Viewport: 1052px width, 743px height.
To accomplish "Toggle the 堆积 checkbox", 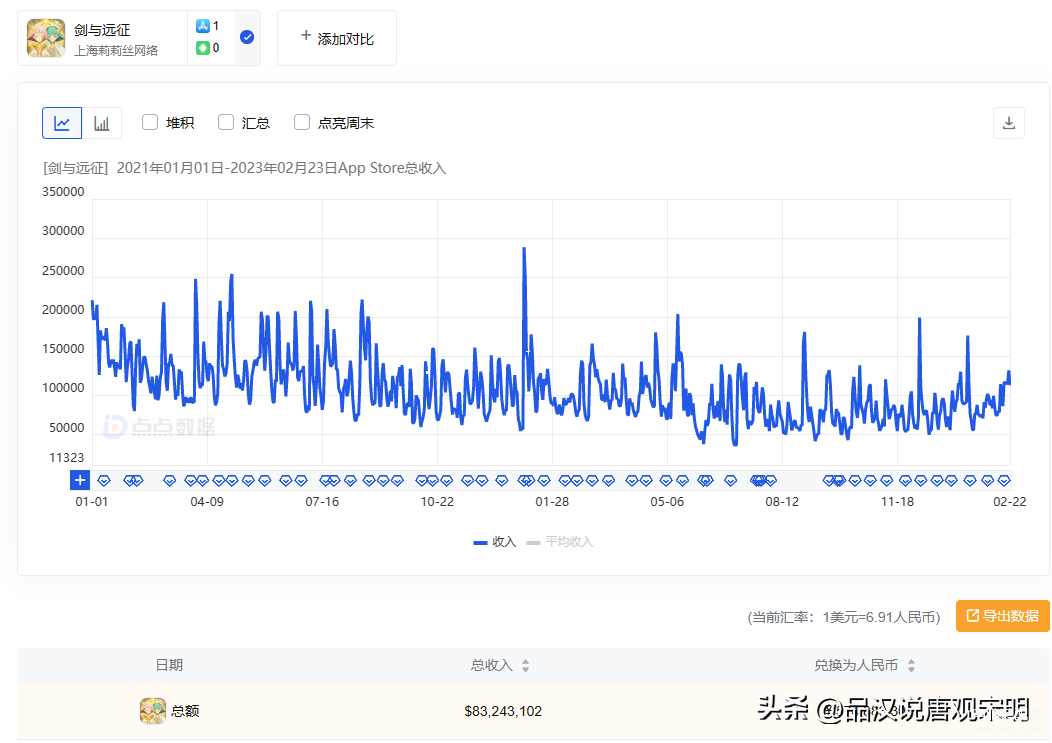I will (150, 122).
